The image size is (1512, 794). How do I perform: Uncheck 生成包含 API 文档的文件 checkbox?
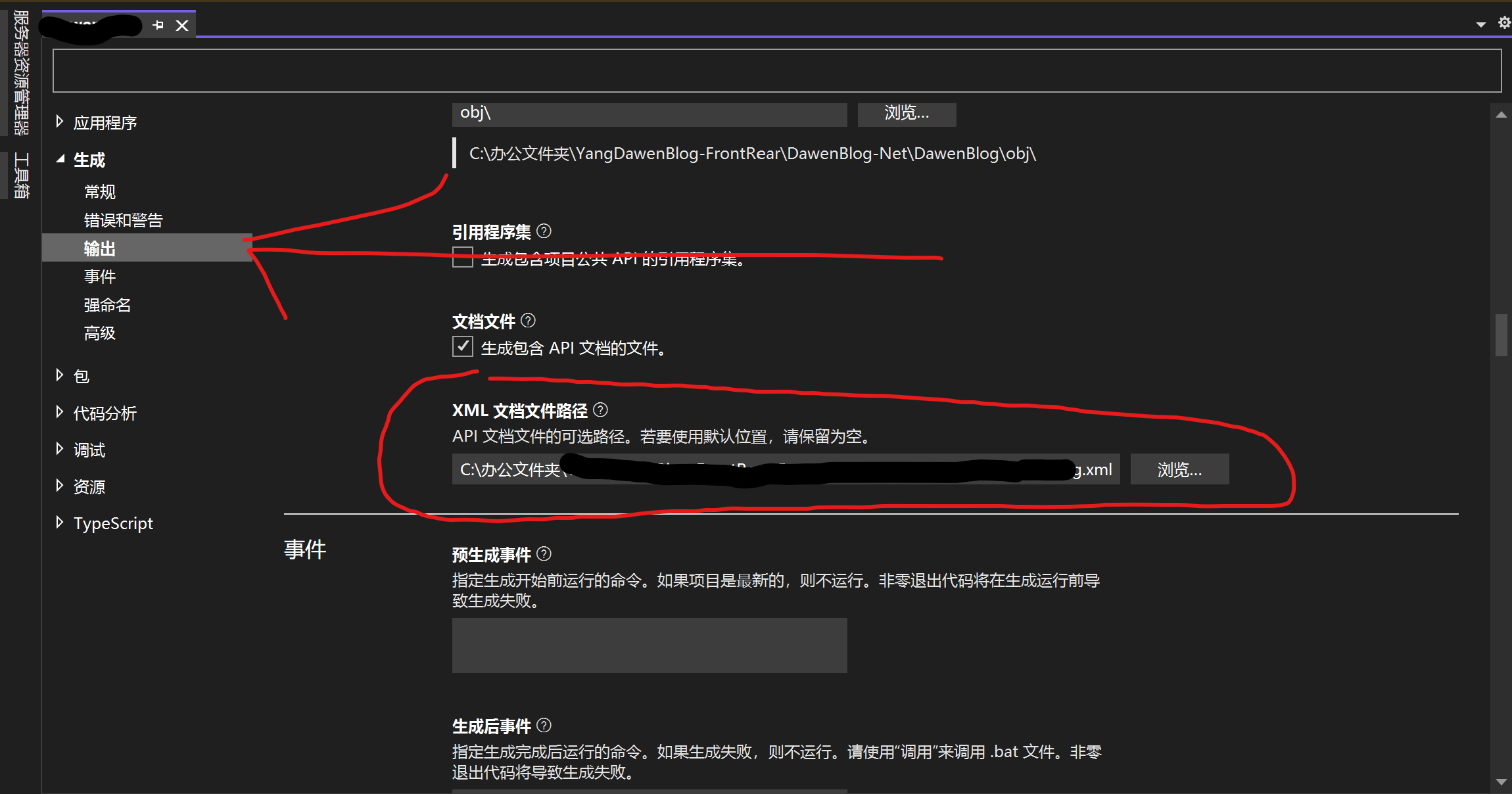point(463,346)
